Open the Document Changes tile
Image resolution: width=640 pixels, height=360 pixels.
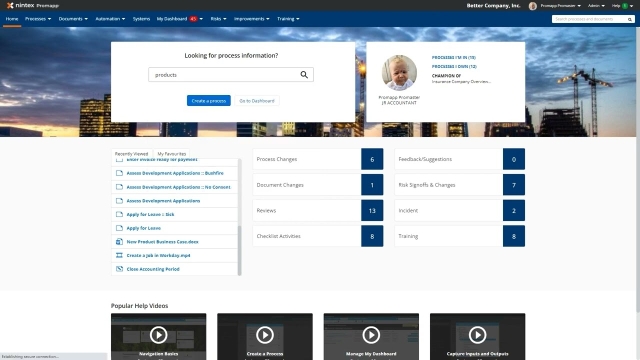(x=318, y=185)
